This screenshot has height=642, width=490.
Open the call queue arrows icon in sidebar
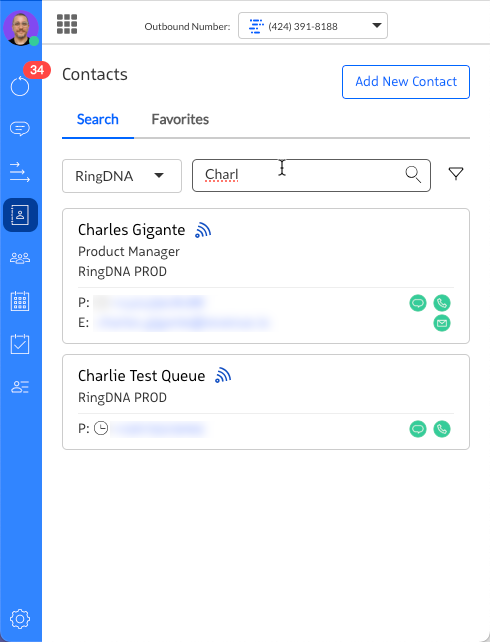(20, 172)
